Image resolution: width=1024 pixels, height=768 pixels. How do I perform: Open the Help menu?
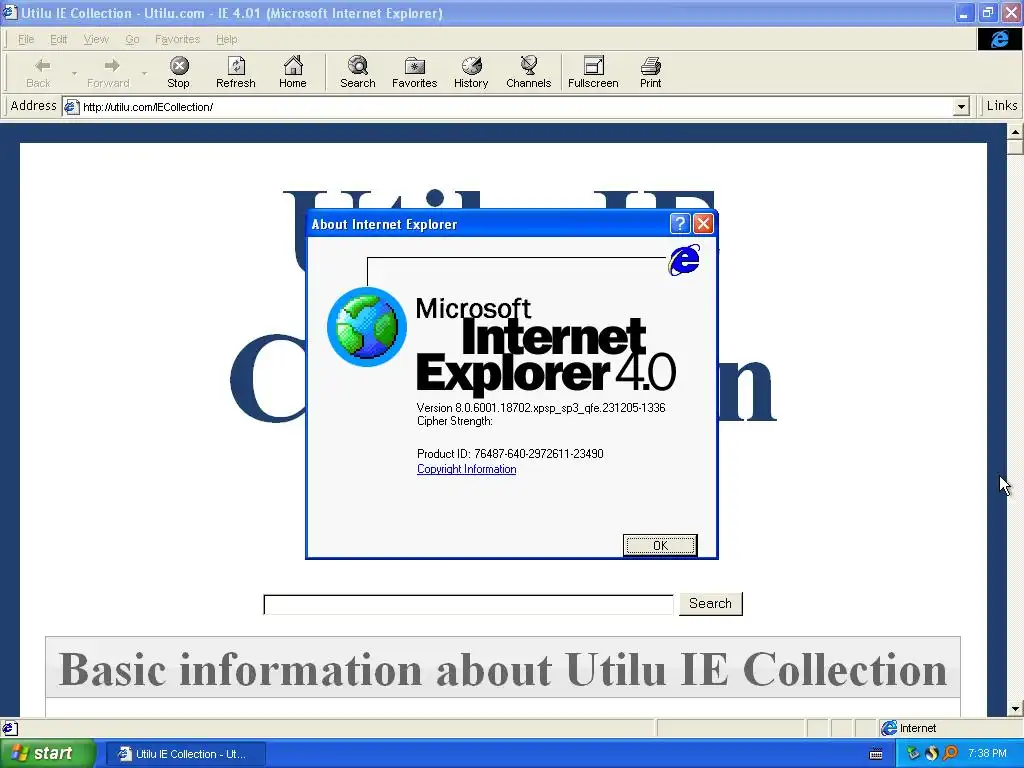(x=227, y=39)
